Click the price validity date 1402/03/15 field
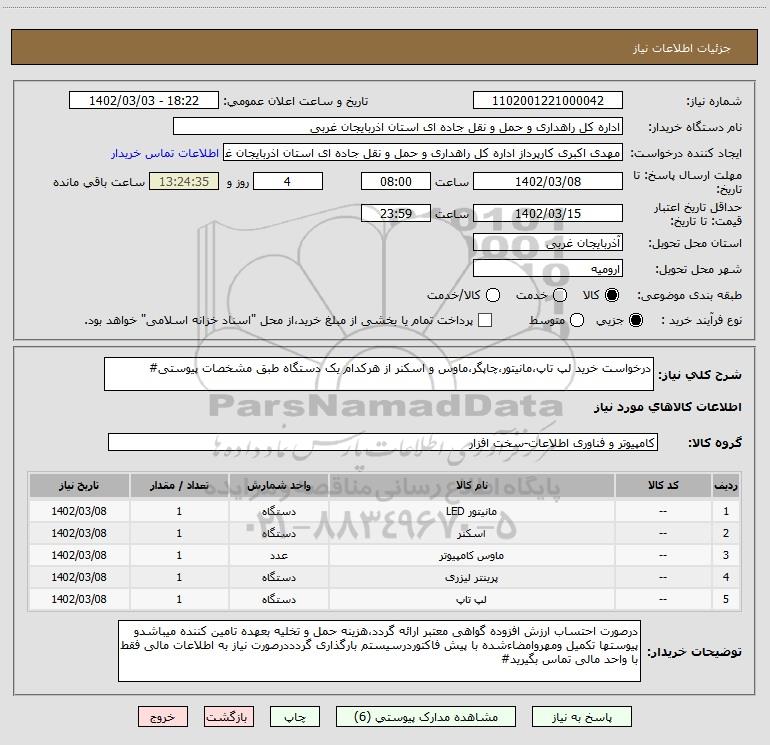 (x=548, y=214)
